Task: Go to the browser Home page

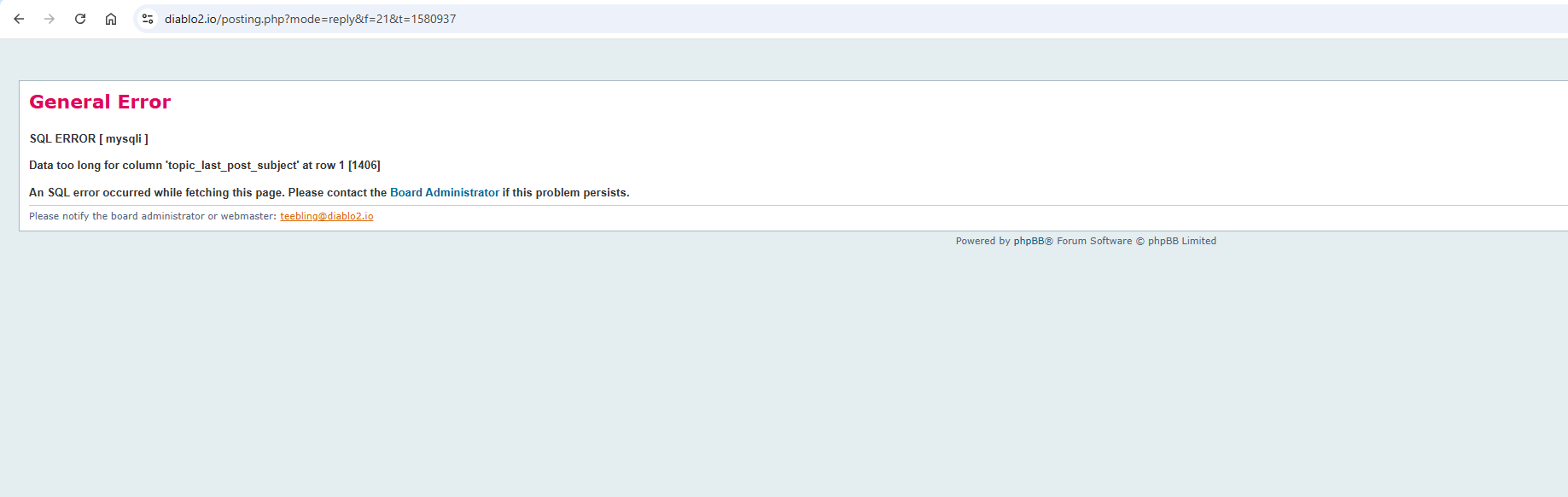Action: [x=111, y=19]
